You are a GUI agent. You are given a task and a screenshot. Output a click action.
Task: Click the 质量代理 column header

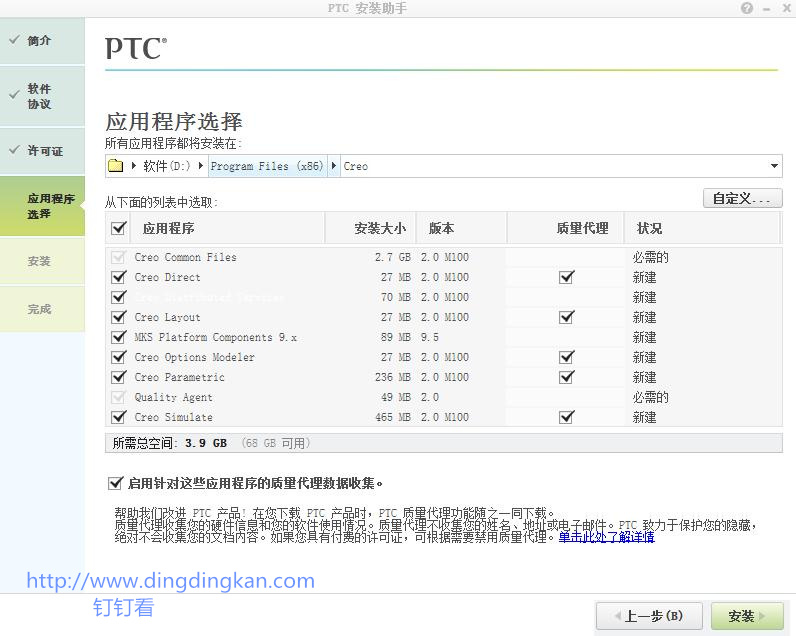(x=565, y=228)
